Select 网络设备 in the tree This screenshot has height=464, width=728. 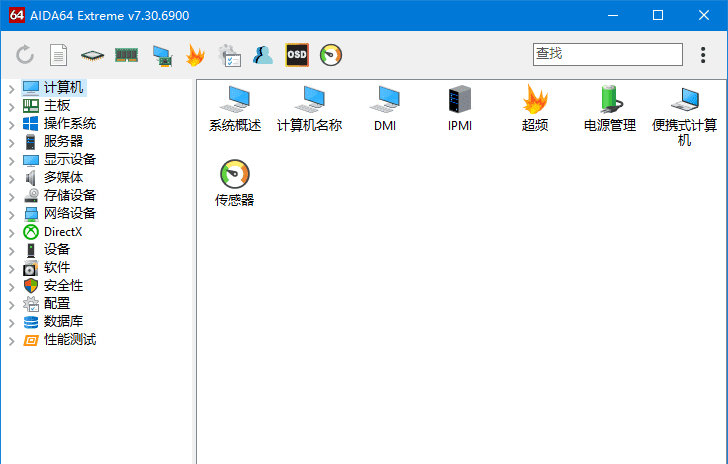pyautogui.click(x=70, y=213)
